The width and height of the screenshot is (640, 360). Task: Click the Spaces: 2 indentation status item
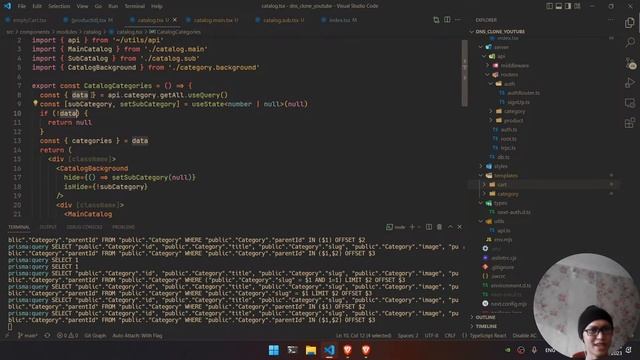[408, 336]
